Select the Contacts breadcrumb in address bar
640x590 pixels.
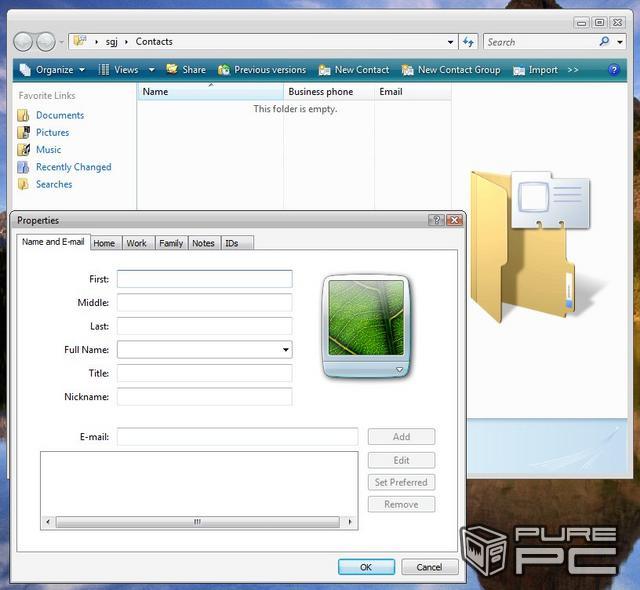pyautogui.click(x=154, y=42)
